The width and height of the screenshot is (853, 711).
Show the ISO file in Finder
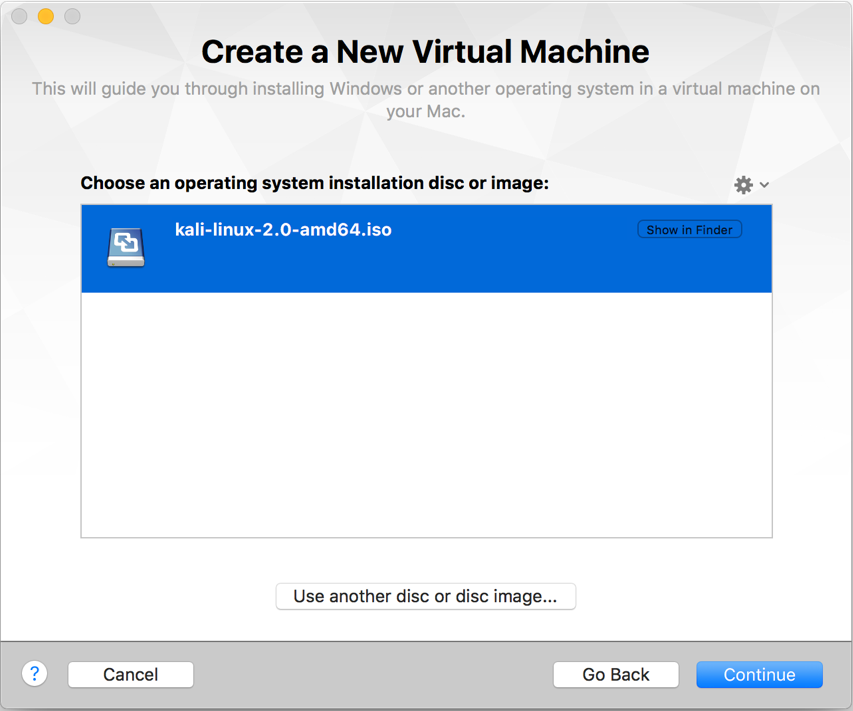(x=689, y=230)
